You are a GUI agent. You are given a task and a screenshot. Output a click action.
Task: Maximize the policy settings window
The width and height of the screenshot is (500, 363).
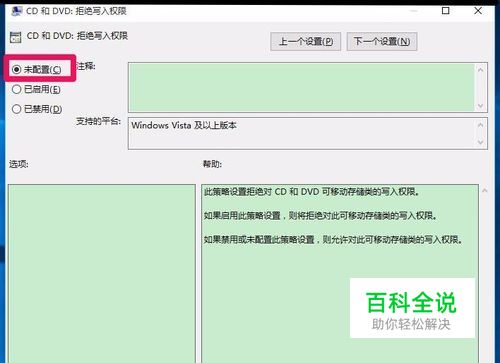[445, 11]
